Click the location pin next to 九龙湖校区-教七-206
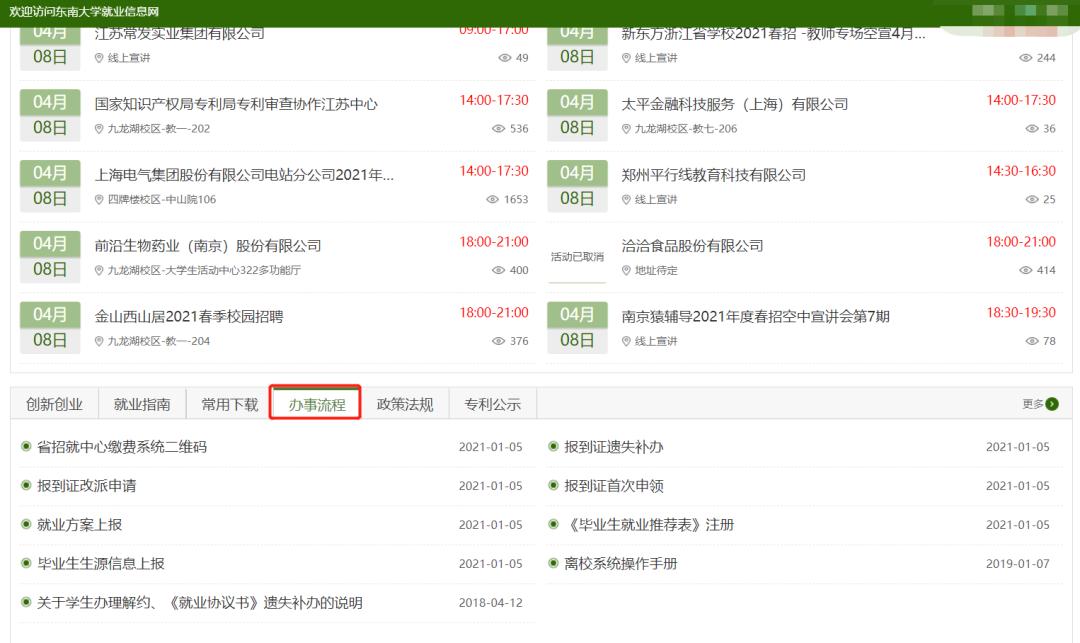 tap(626, 129)
